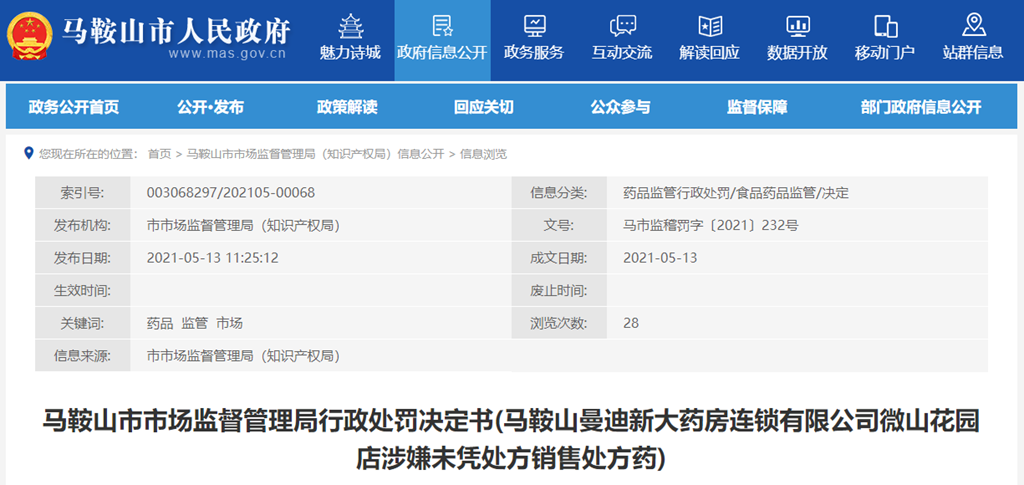Click 解读回应 book icon
The height and width of the screenshot is (485, 1024).
coord(709,26)
